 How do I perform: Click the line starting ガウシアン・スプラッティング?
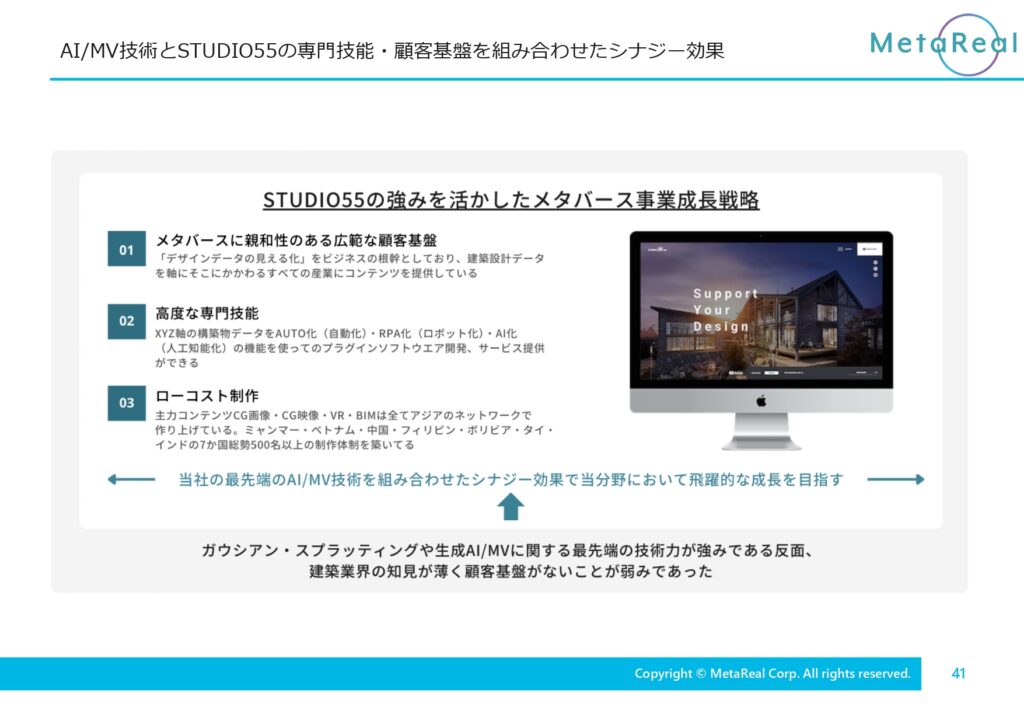coord(507,550)
